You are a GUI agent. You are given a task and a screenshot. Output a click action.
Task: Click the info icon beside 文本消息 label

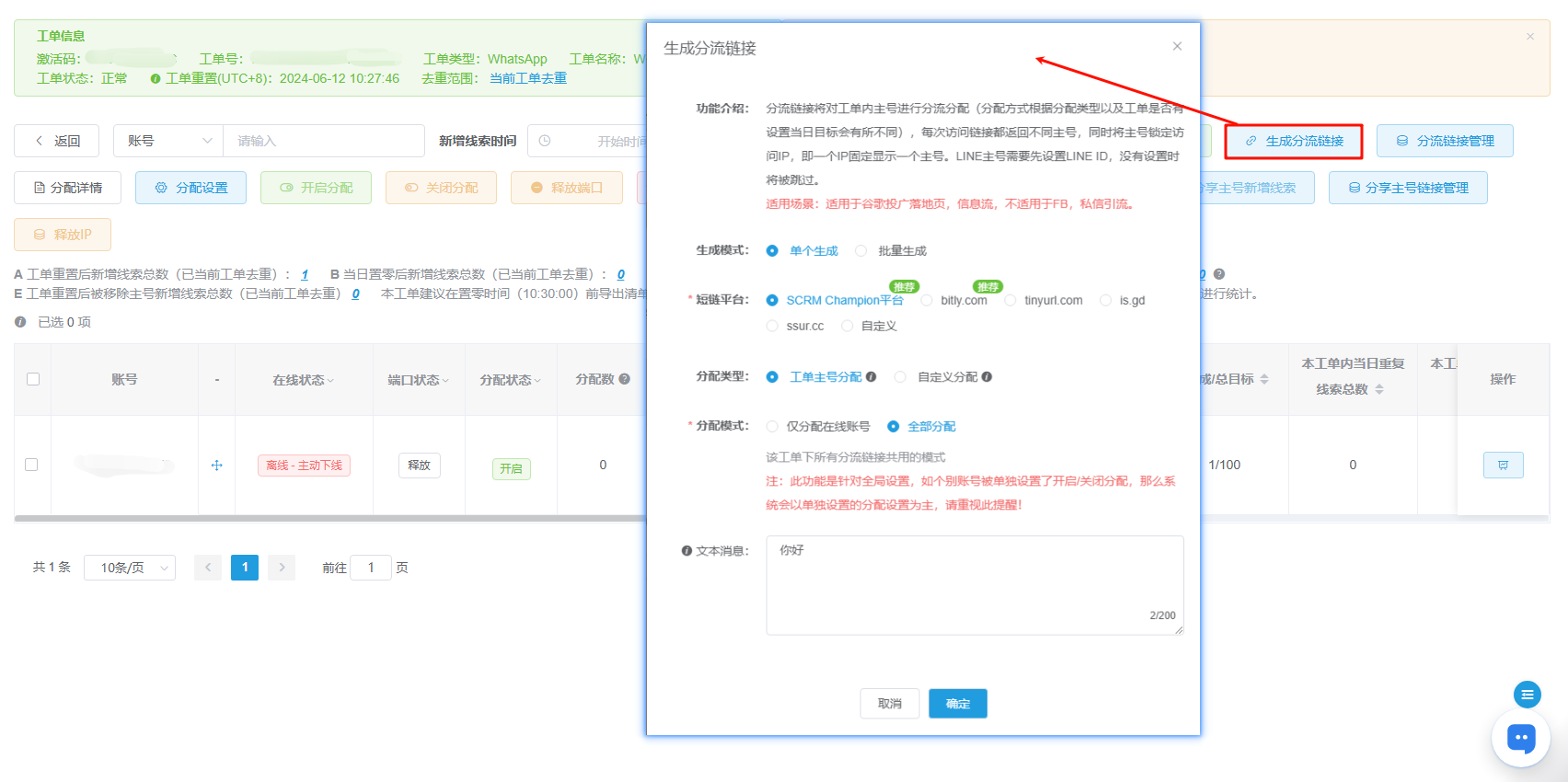(x=686, y=551)
